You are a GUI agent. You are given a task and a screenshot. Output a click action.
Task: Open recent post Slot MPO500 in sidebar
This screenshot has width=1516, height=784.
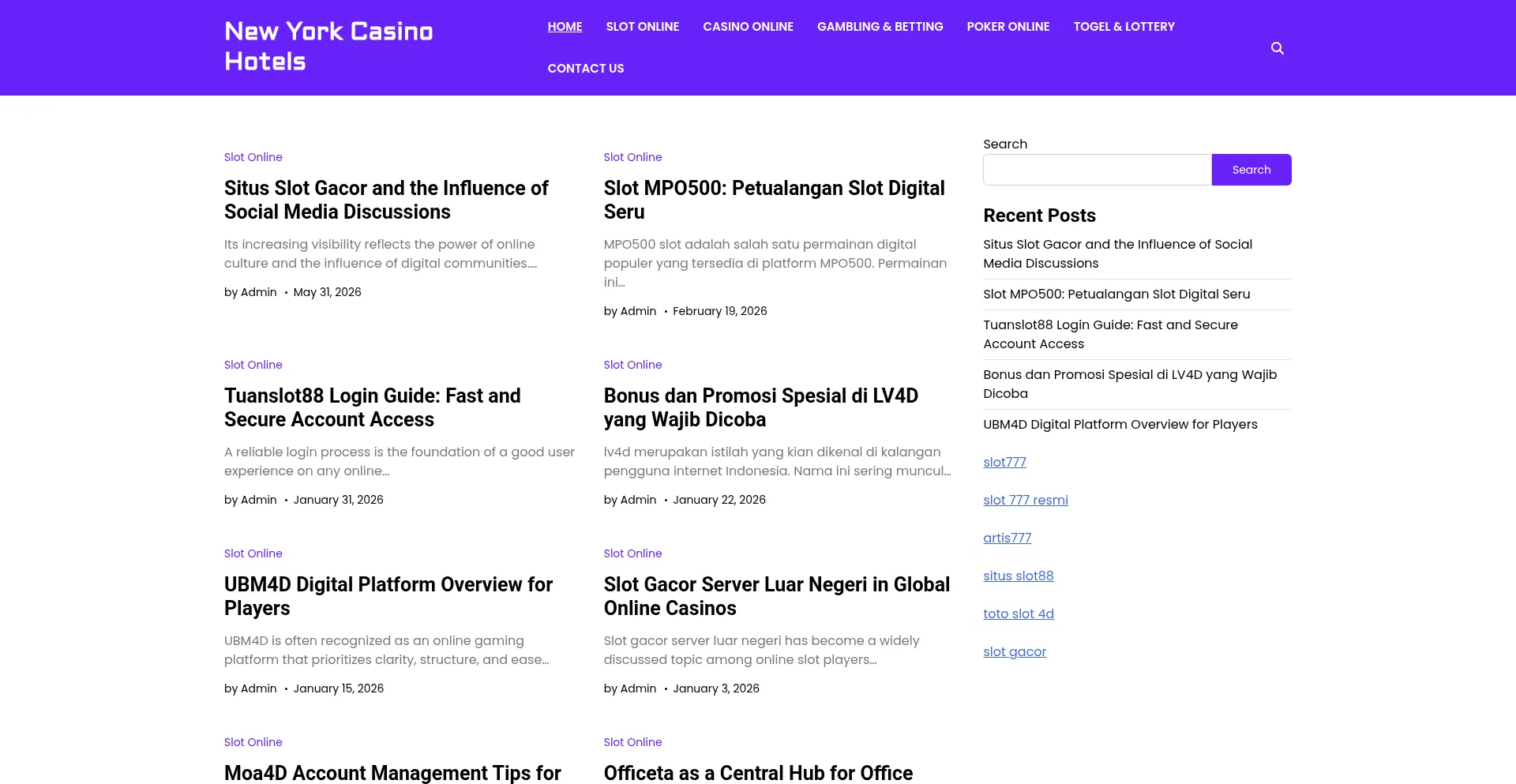1116,294
